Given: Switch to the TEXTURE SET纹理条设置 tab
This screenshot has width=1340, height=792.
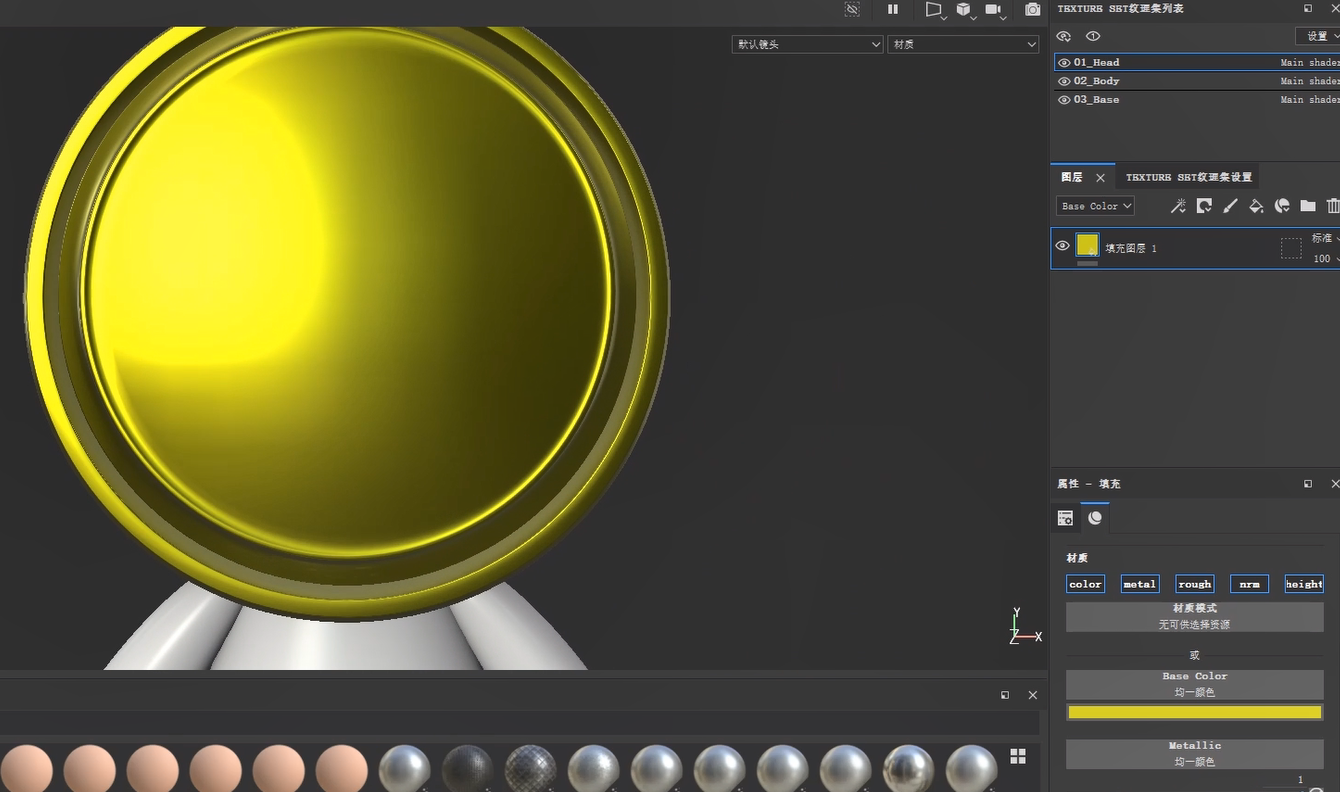Looking at the screenshot, I should point(1188,176).
